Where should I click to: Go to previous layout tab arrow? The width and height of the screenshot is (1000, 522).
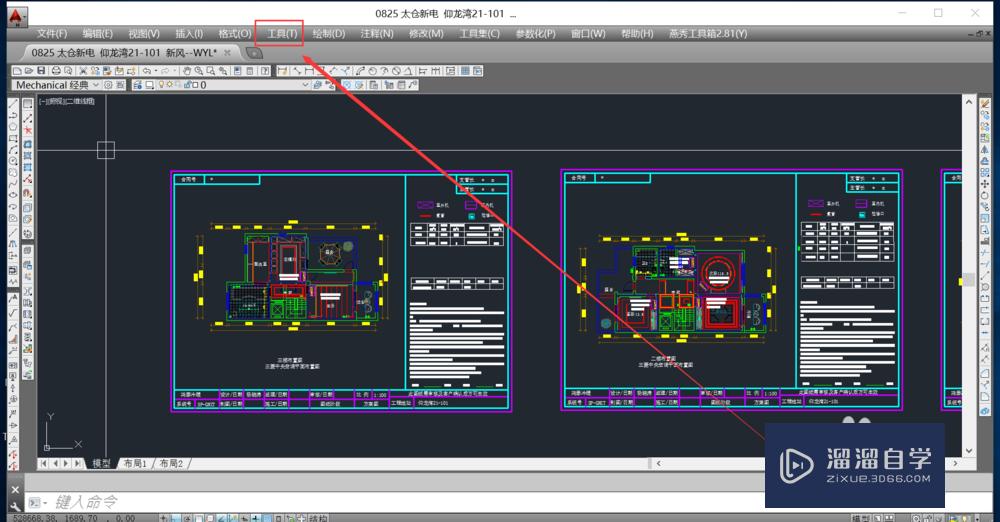pos(55,463)
